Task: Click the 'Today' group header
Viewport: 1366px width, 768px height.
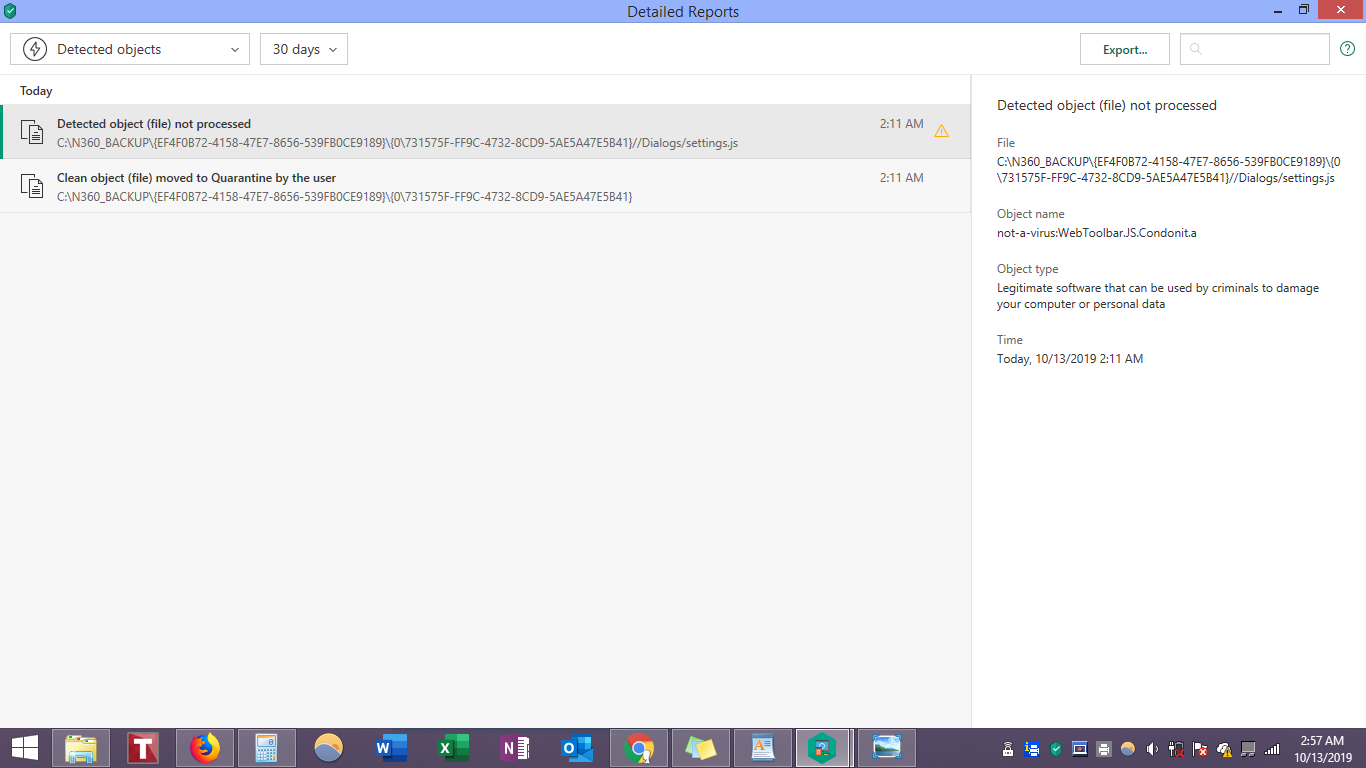Action: pyautogui.click(x=36, y=91)
